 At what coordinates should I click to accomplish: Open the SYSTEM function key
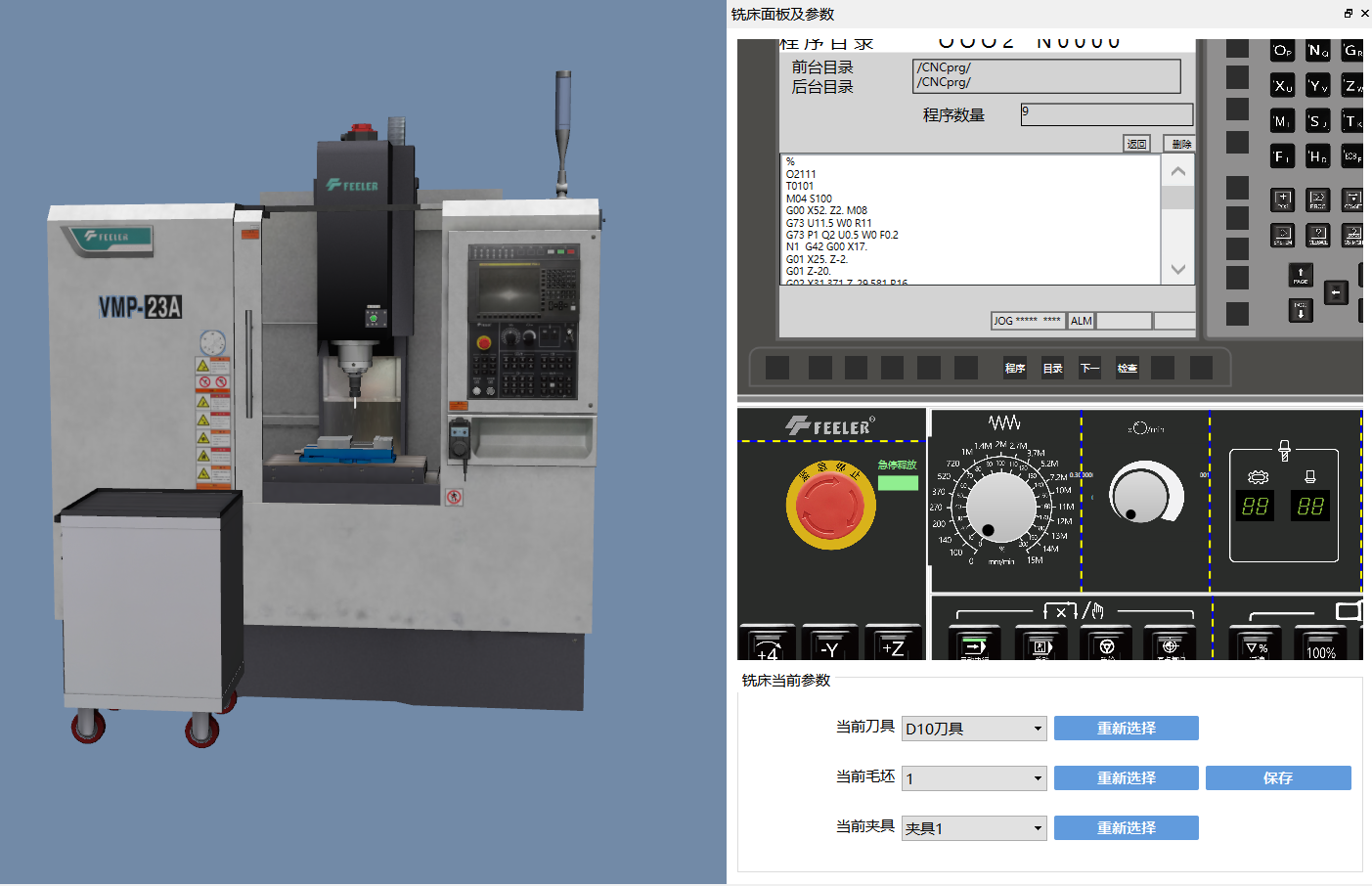click(x=1282, y=235)
